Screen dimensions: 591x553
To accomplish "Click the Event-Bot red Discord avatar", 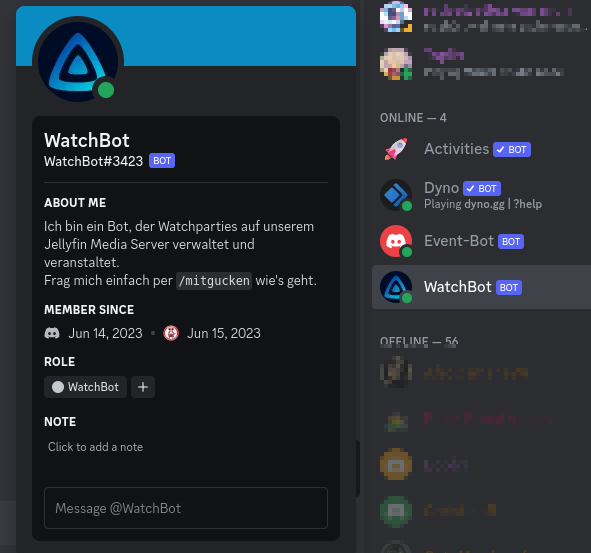I will pos(396,241).
